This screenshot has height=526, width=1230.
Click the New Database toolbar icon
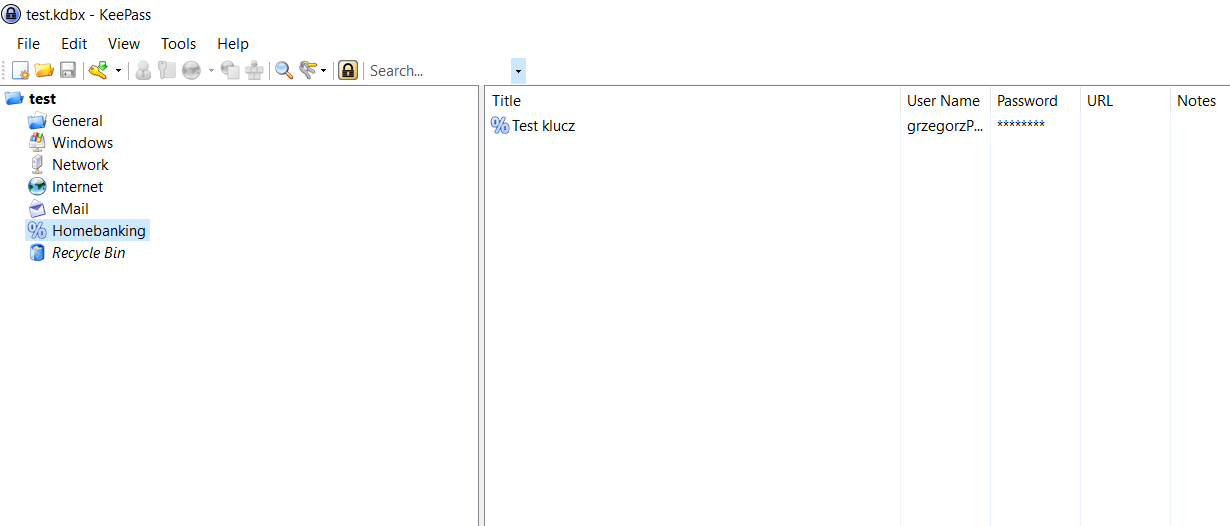click(20, 70)
